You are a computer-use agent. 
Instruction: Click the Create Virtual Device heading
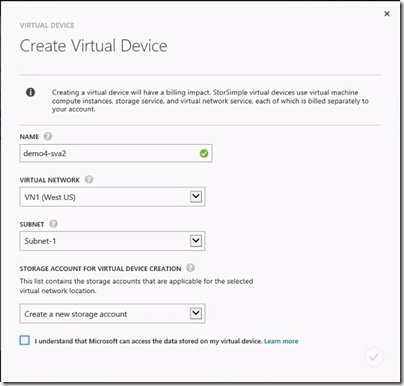pos(94,46)
